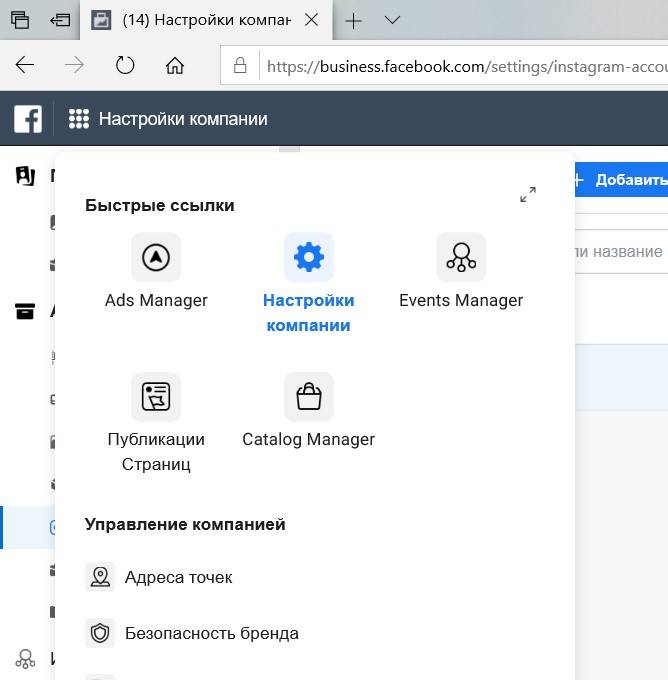Close the Настройки компании browser tab
This screenshot has height=680, width=668.
pyautogui.click(x=313, y=20)
